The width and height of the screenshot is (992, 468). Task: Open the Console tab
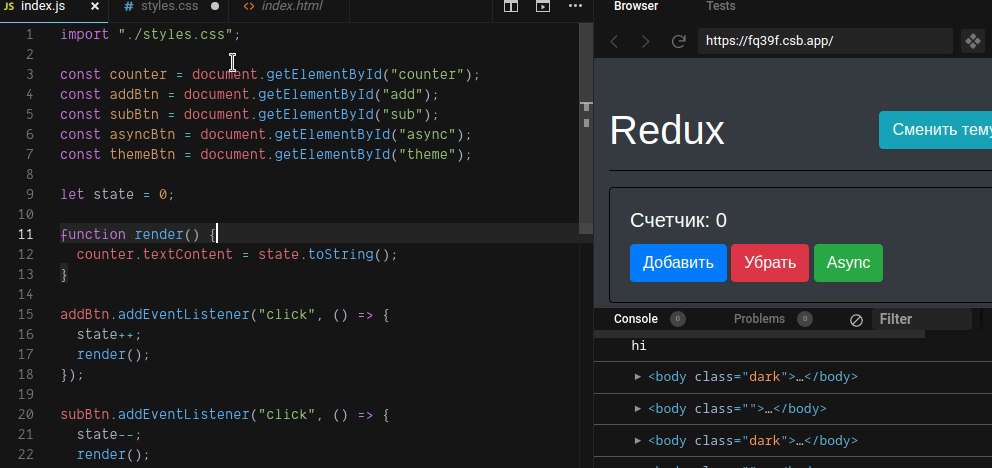[x=635, y=319]
